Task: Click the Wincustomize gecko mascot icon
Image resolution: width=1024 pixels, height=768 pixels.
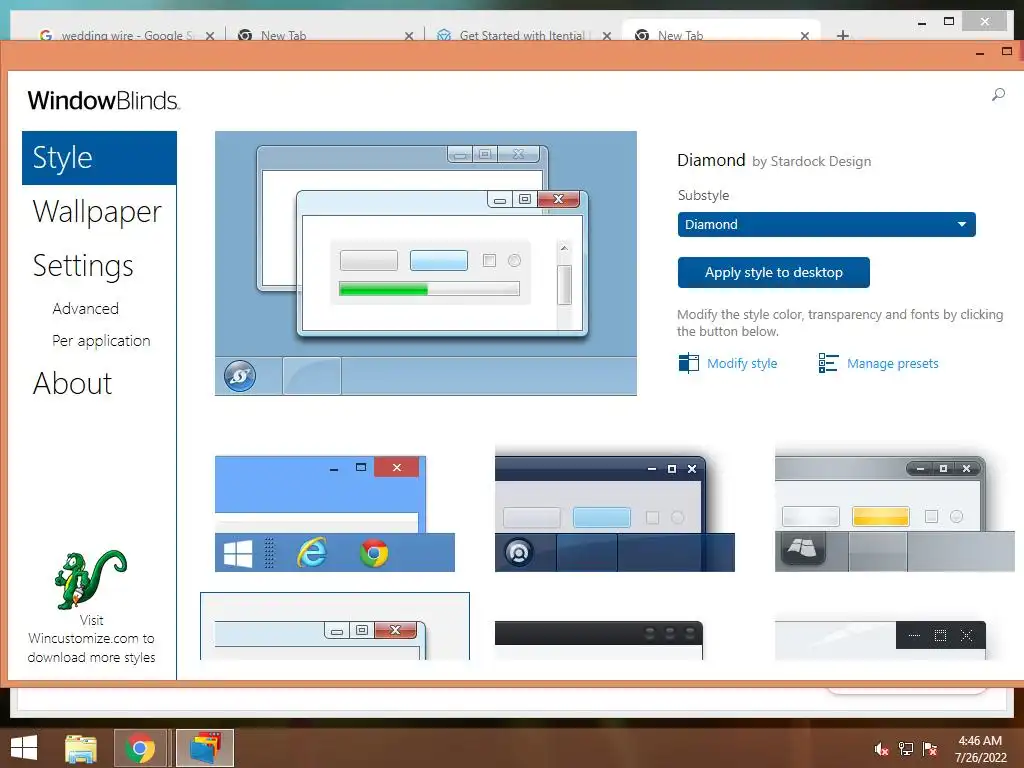Action: pyautogui.click(x=91, y=579)
